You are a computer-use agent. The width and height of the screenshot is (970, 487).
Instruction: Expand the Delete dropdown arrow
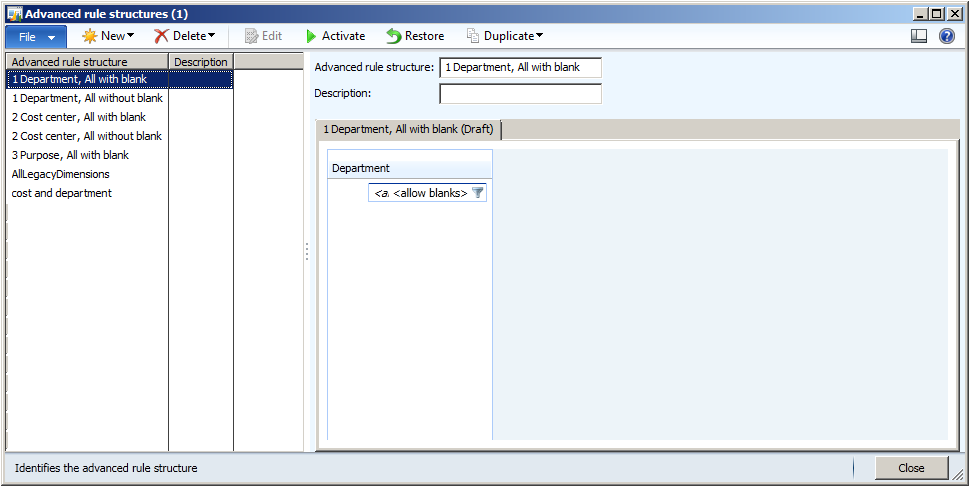[212, 35]
